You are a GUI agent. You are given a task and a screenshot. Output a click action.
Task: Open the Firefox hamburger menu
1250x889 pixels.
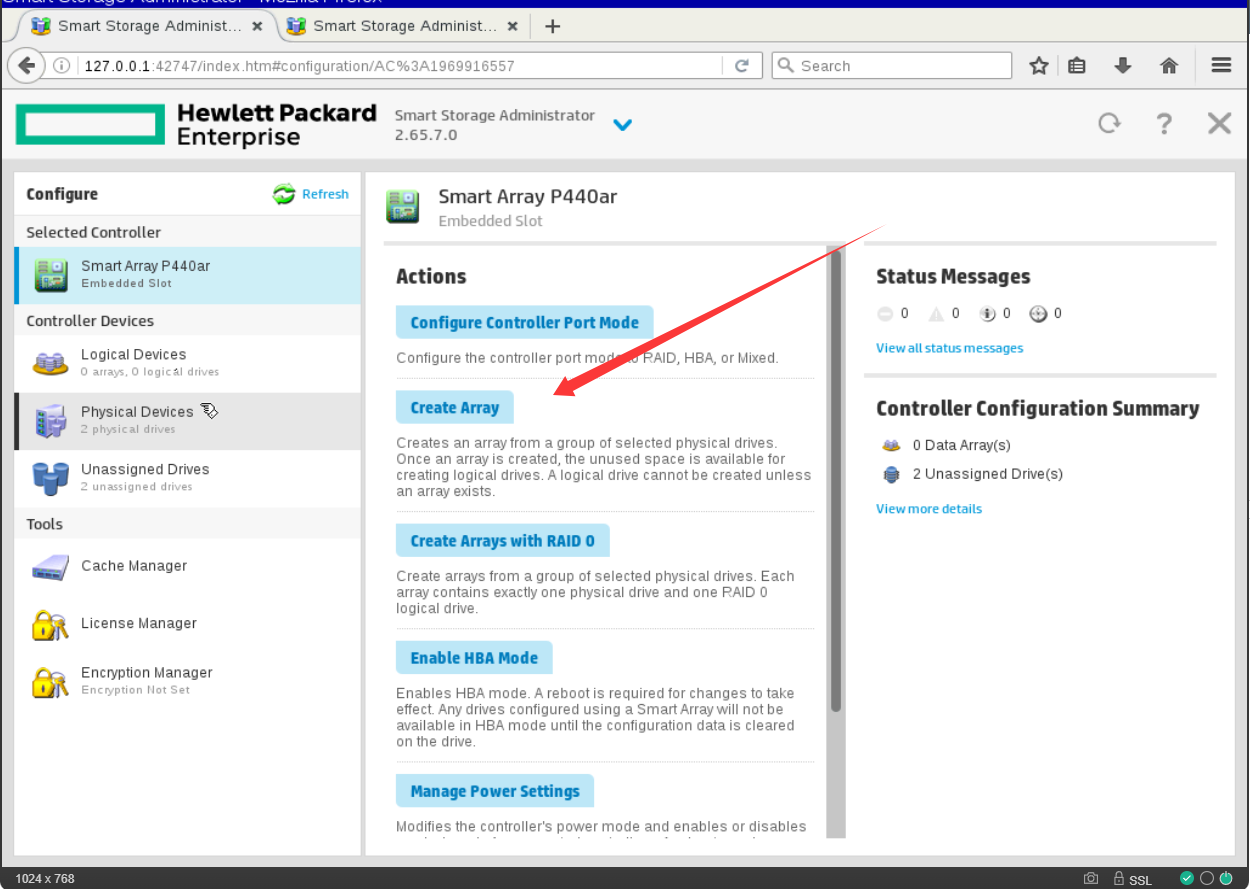tap(1220, 66)
